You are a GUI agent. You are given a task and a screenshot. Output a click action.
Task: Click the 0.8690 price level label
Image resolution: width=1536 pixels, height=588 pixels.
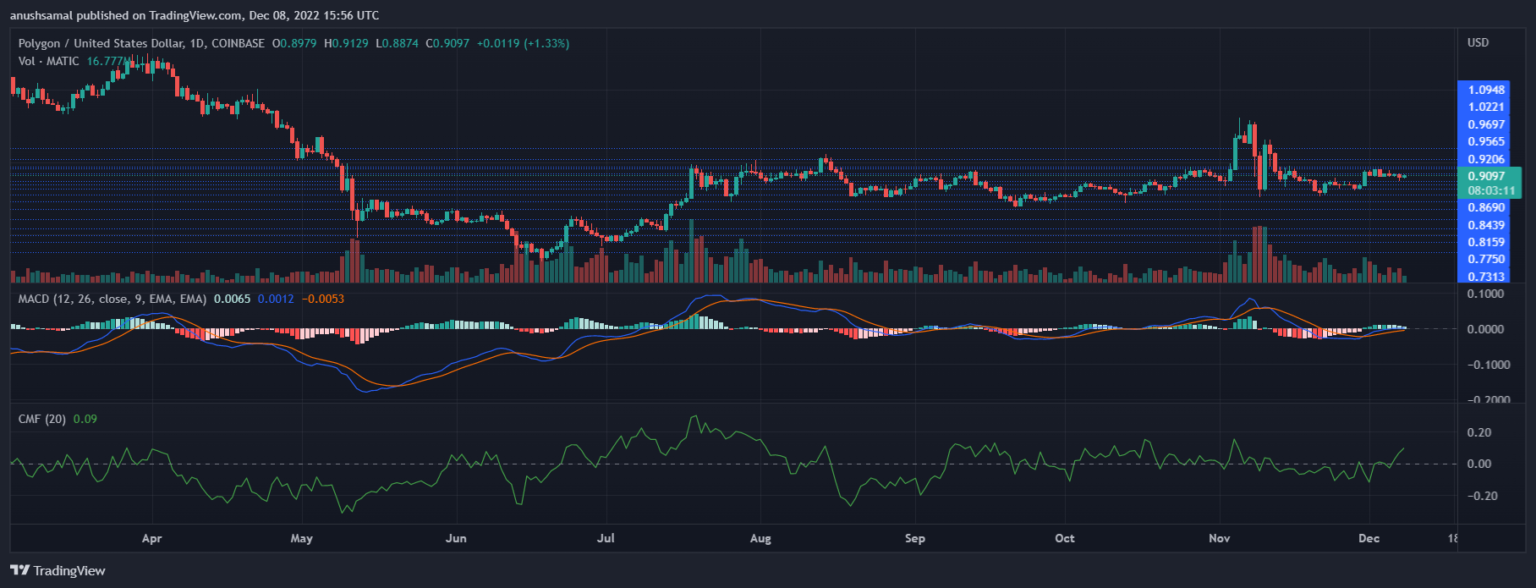pos(1487,206)
